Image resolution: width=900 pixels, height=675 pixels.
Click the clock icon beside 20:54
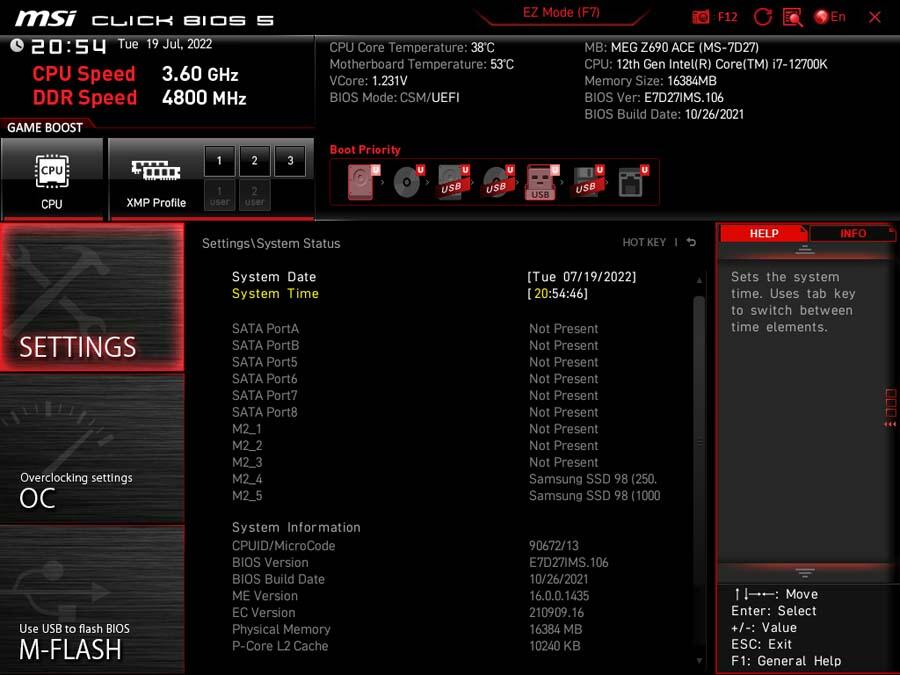click(x=17, y=45)
